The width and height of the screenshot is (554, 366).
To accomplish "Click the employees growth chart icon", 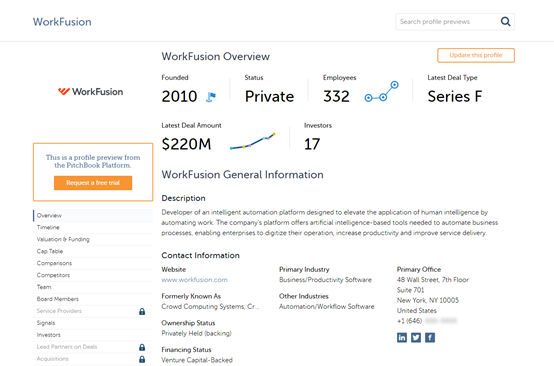I will tap(382, 92).
